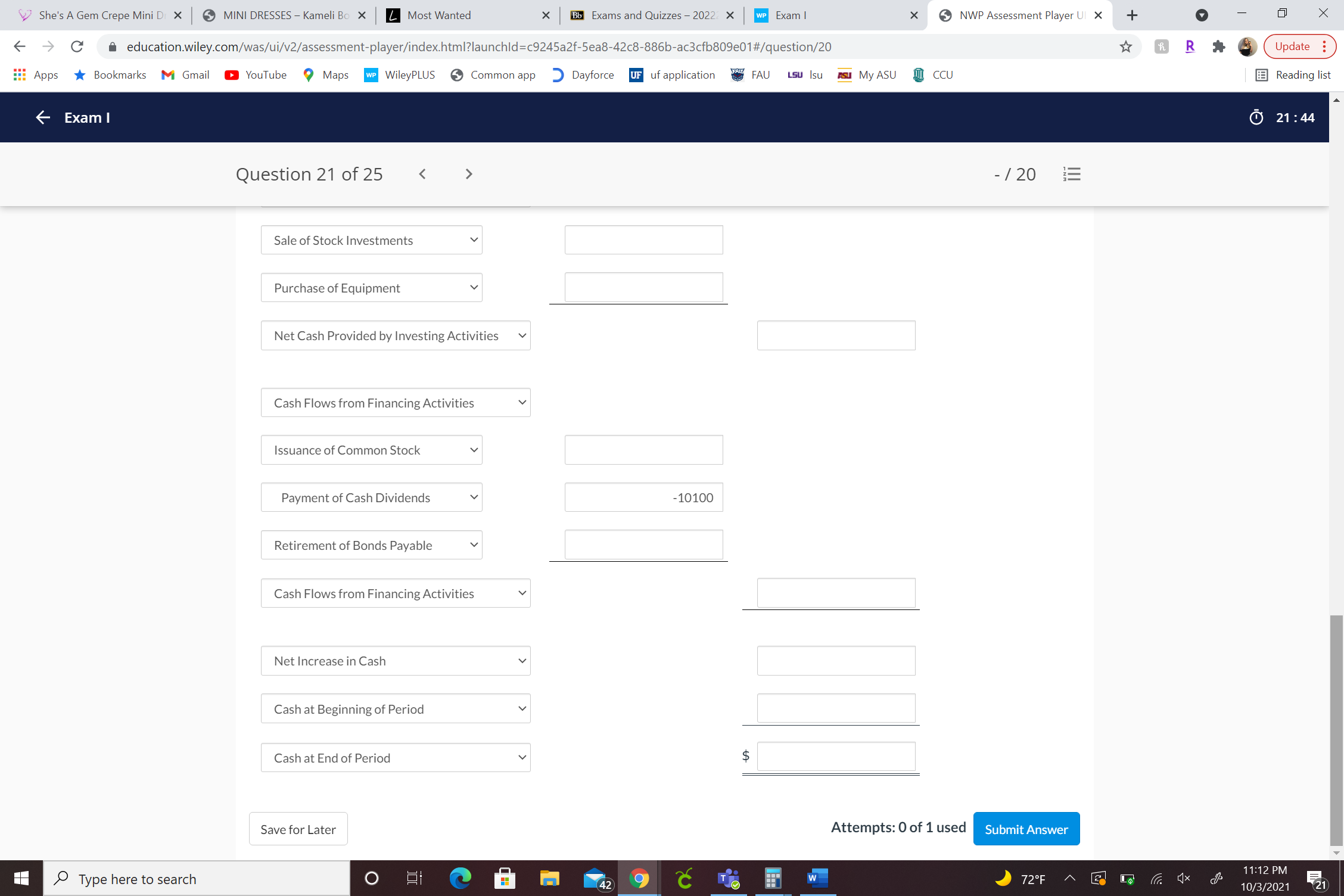Screen dimensions: 1344x896
Task: Click the back arrow next to Exam I
Action: click(x=42, y=117)
